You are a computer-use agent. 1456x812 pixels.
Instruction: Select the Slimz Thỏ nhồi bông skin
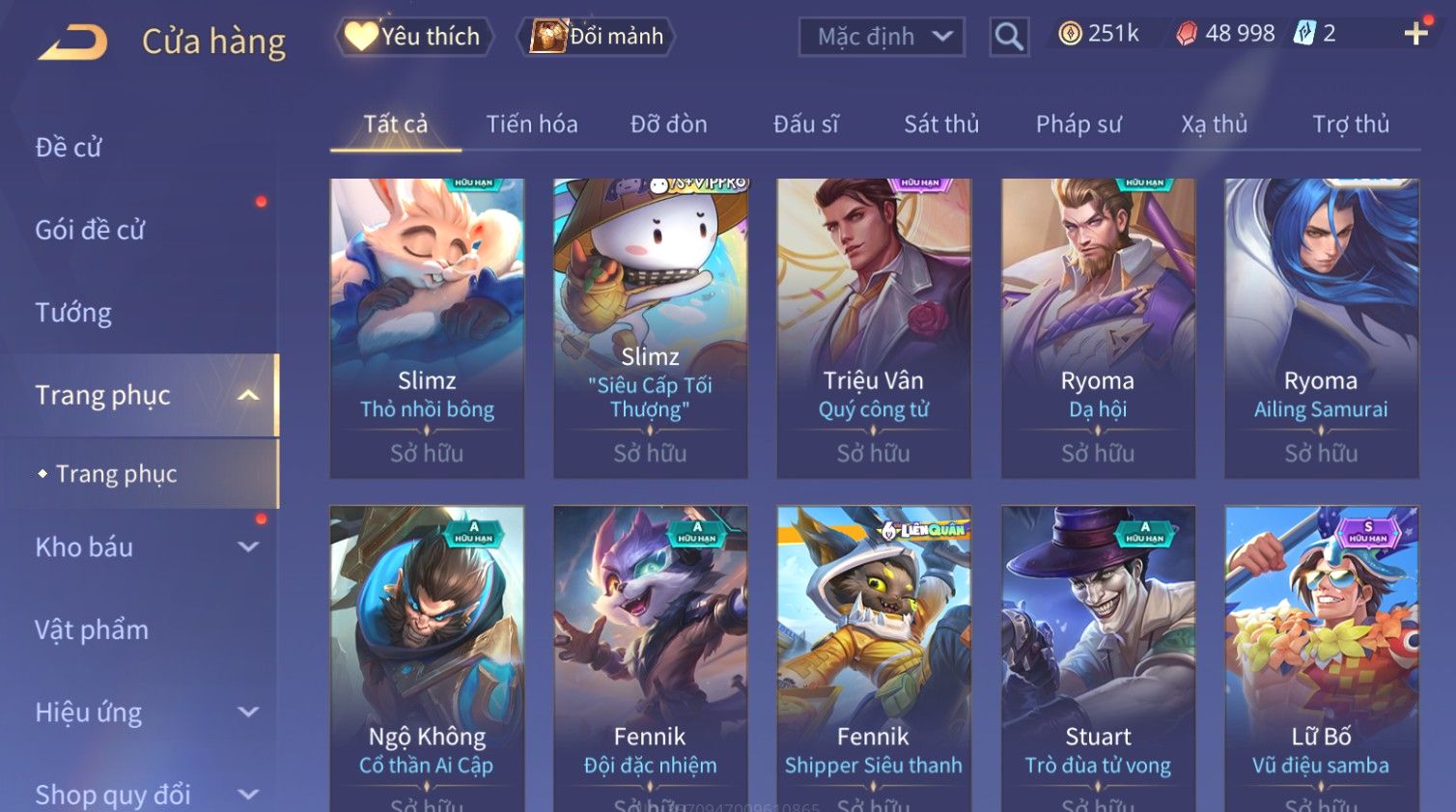(427, 328)
